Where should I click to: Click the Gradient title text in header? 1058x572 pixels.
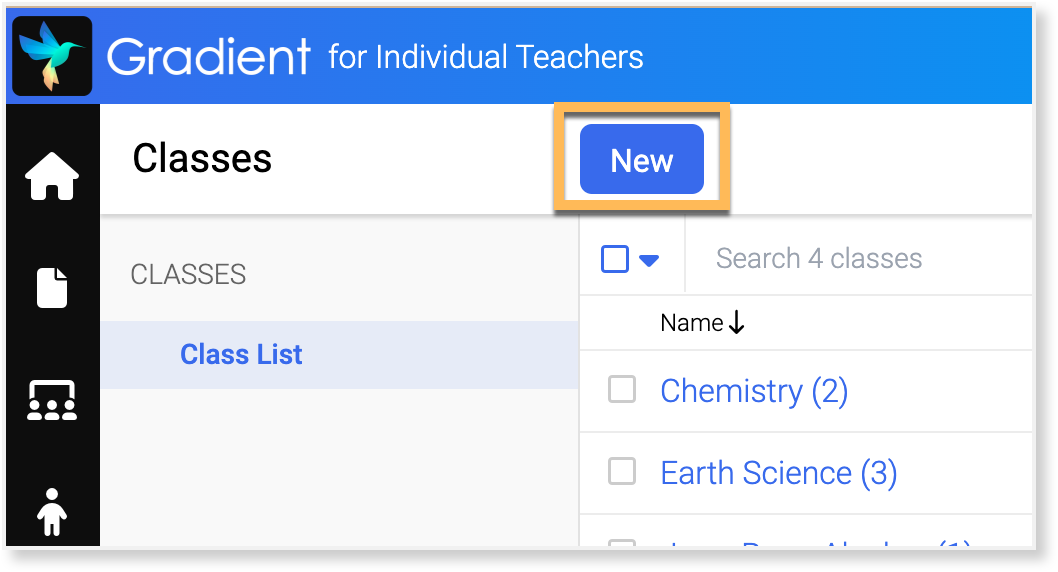click(x=209, y=57)
